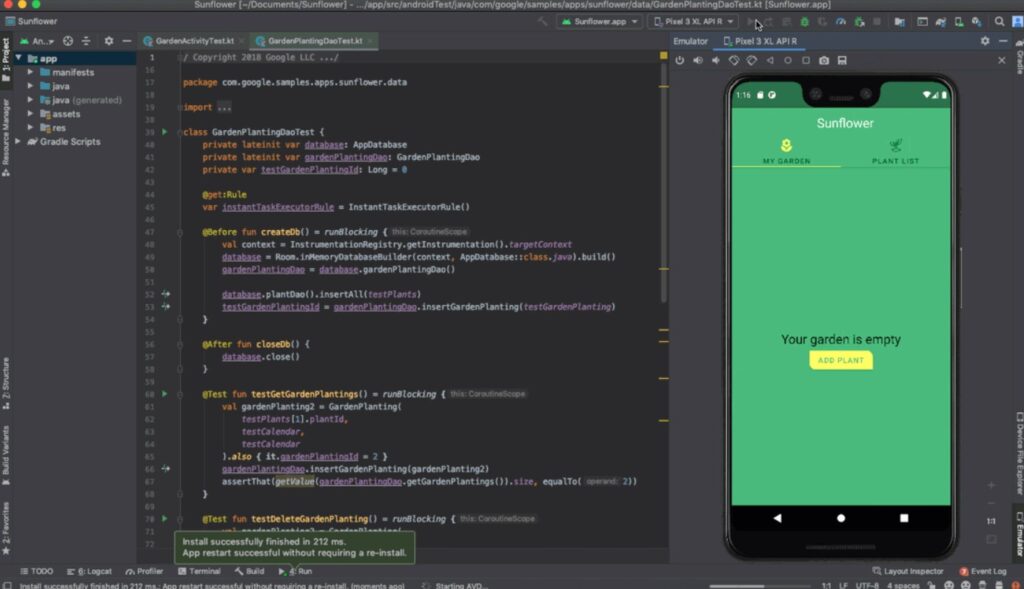Click the debug app bug icon
The height and width of the screenshot is (589, 1024).
805,22
